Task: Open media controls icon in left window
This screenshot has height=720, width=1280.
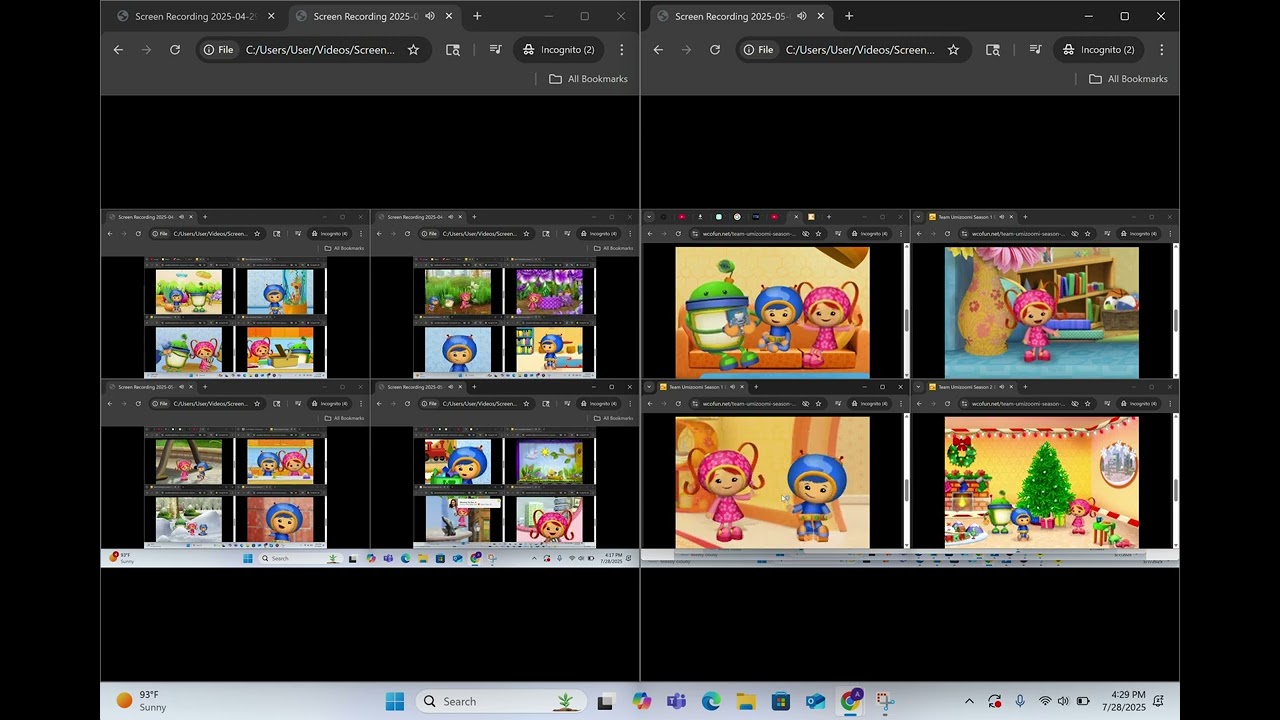Action: tap(495, 50)
